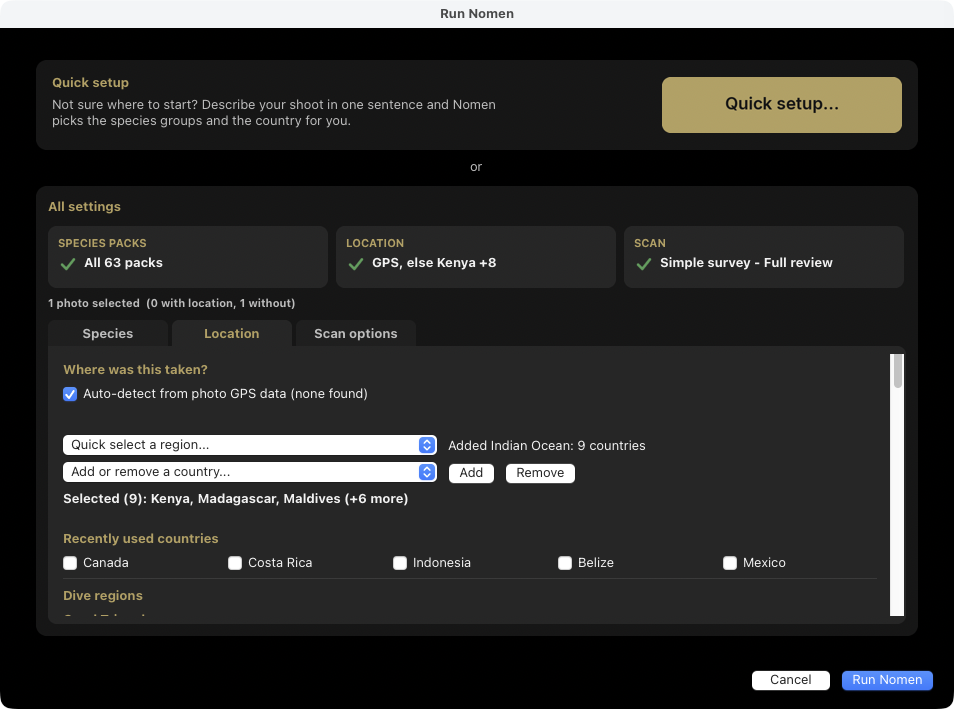Click the Recently used countries heading
954x709 pixels.
click(x=141, y=539)
